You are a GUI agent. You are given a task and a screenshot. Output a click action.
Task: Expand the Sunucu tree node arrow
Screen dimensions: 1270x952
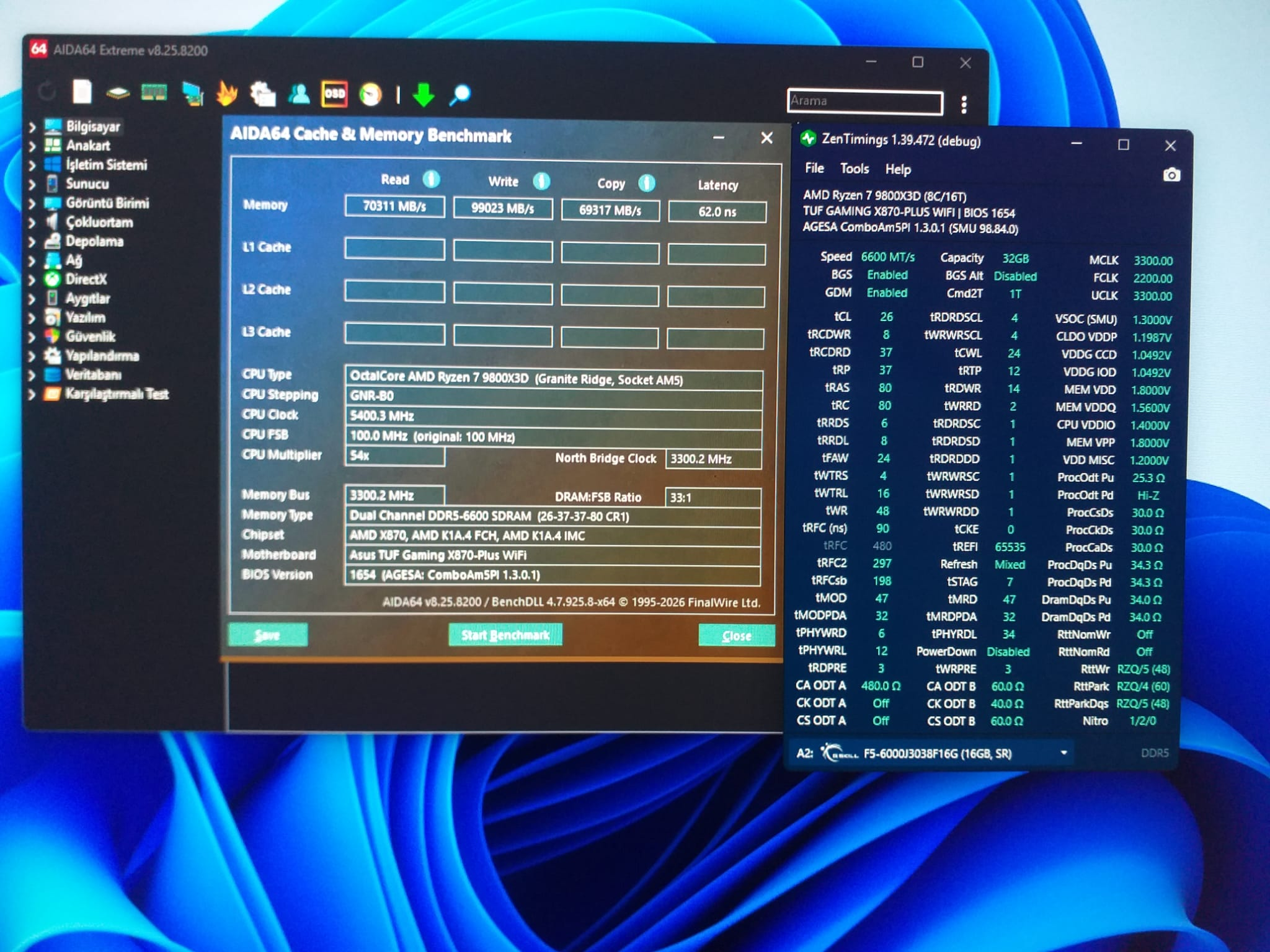(32, 185)
